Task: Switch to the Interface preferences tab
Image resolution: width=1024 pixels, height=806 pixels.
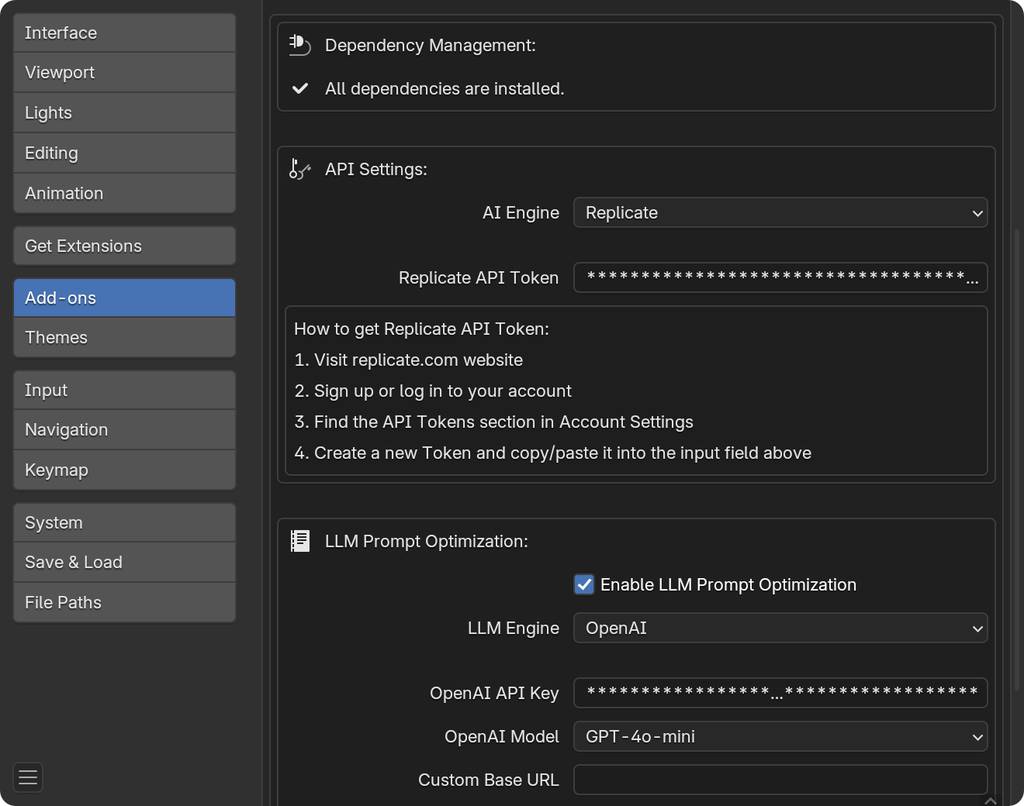Action: pyautogui.click(x=124, y=33)
